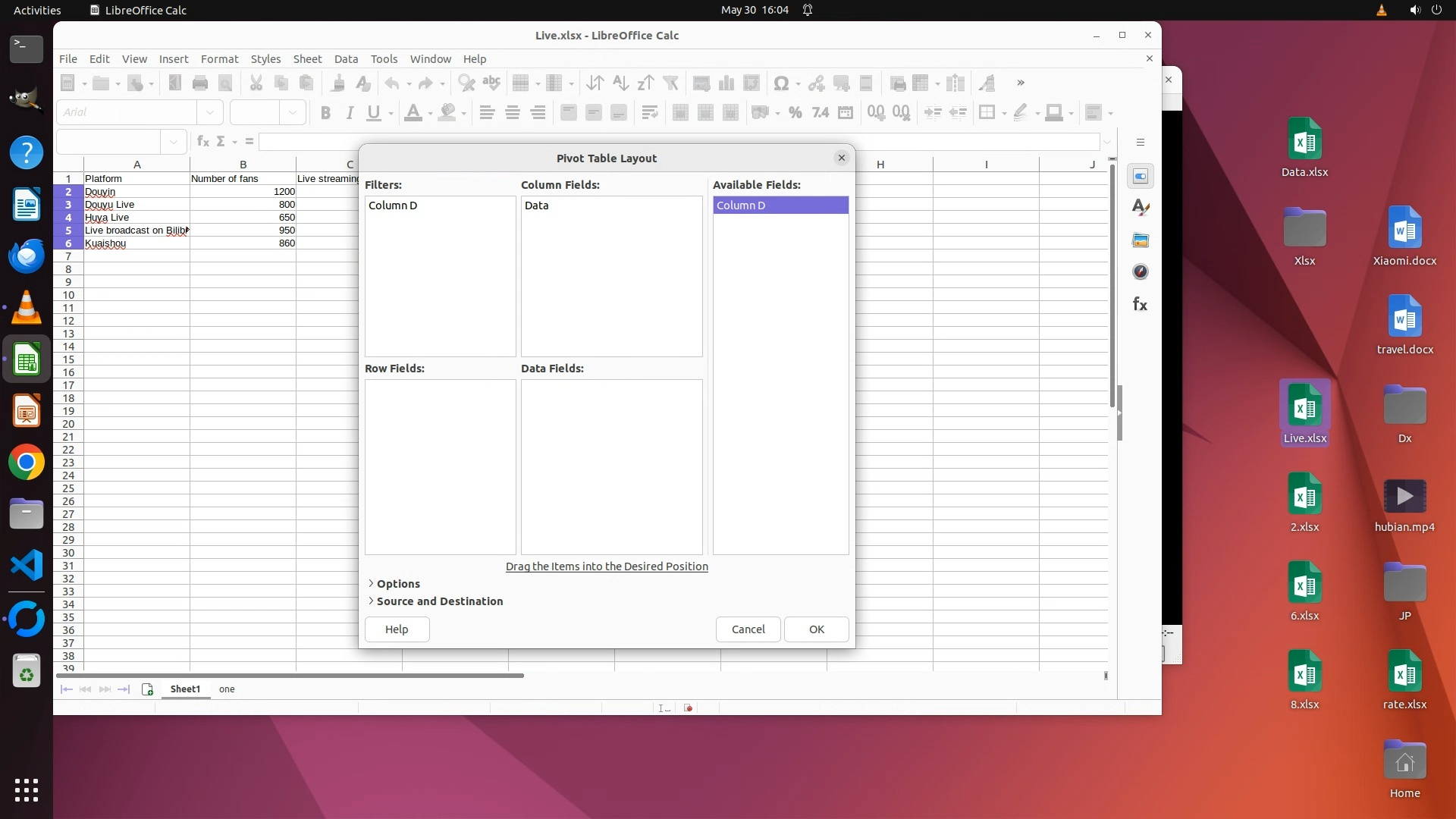
Task: Open the sidebar Gallery icon
Action: (1140, 240)
